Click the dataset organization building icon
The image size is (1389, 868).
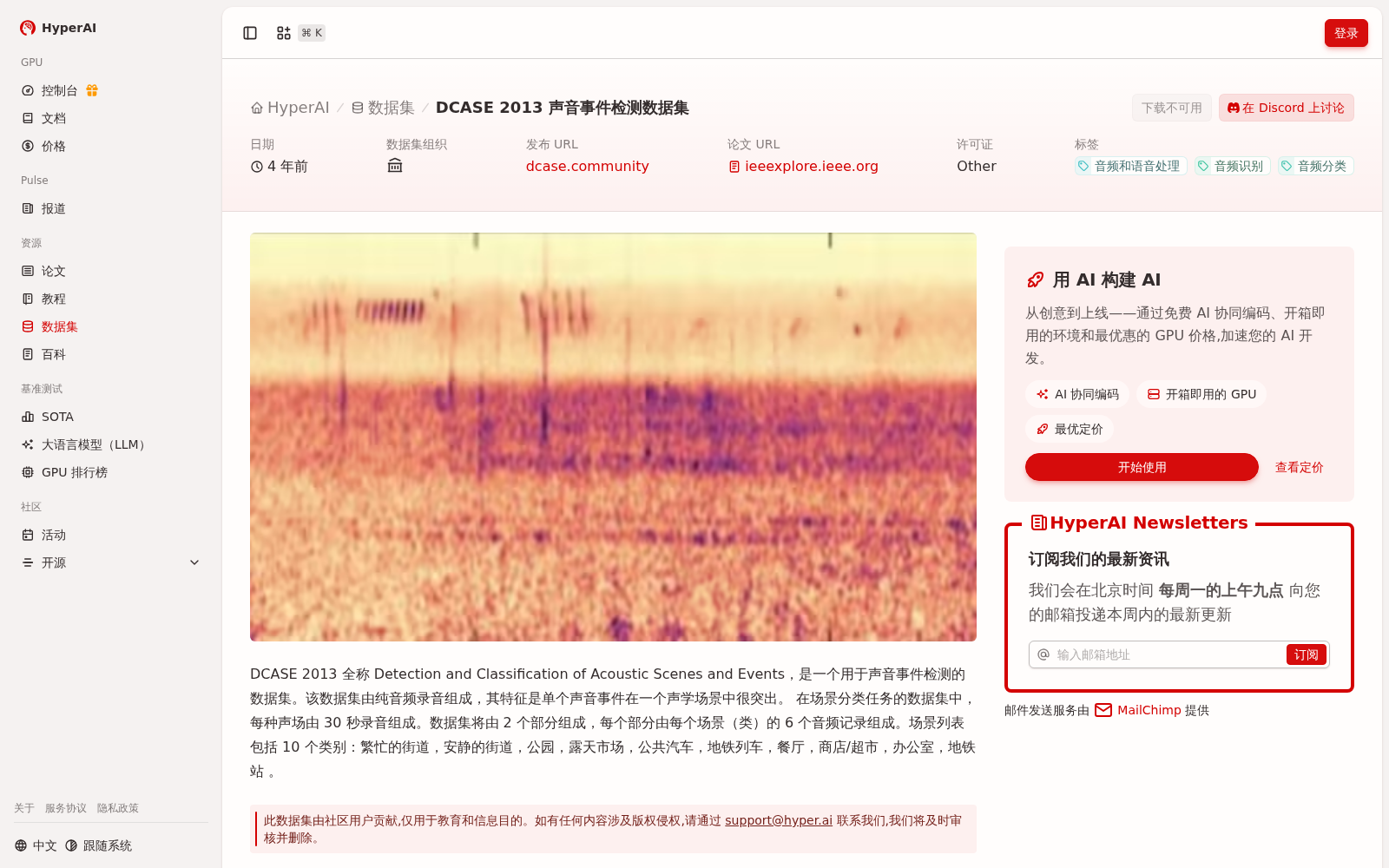[395, 166]
